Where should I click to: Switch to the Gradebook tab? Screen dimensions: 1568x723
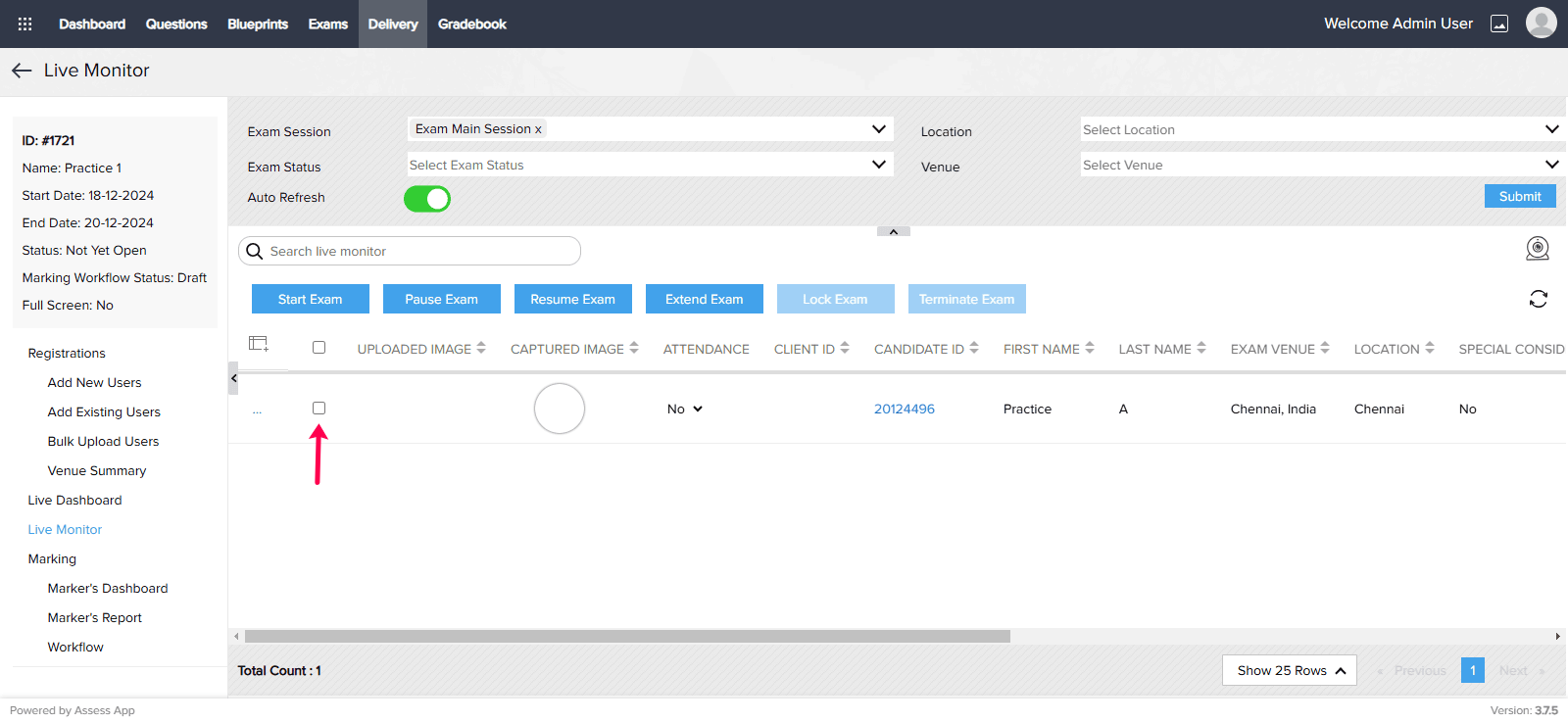coord(471,24)
